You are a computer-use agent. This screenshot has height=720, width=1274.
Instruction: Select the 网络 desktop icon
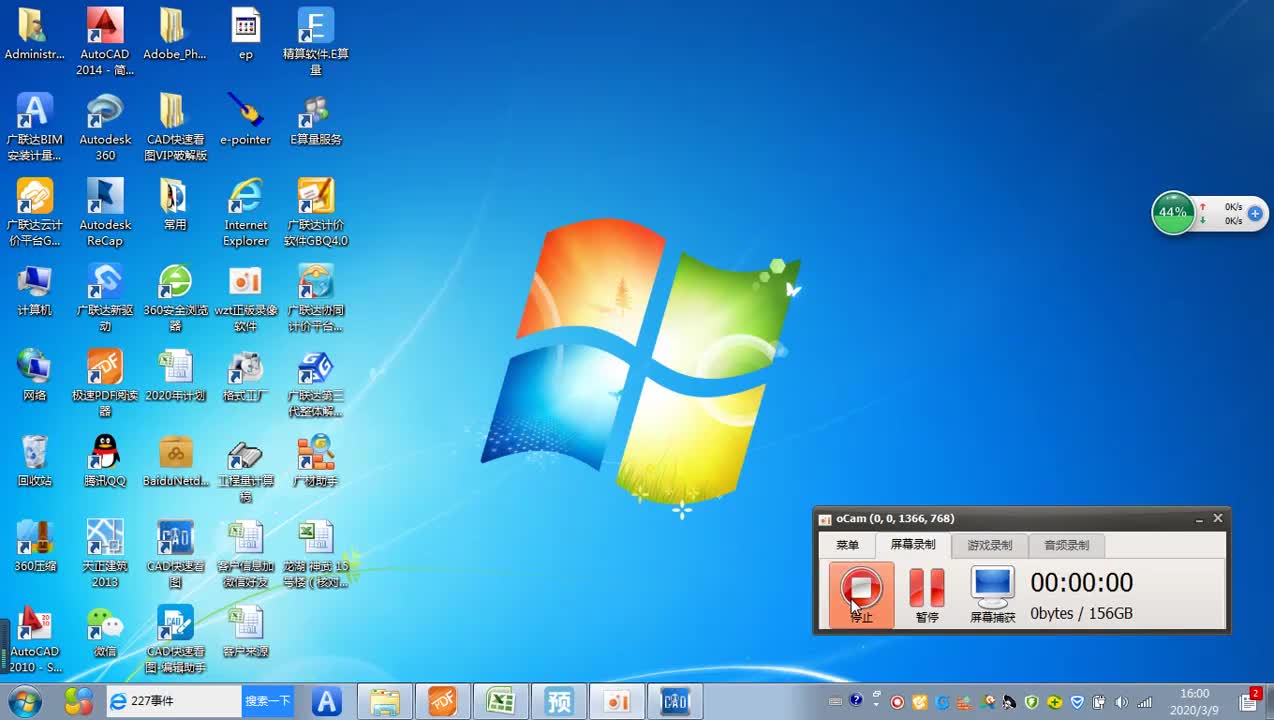pyautogui.click(x=34, y=374)
